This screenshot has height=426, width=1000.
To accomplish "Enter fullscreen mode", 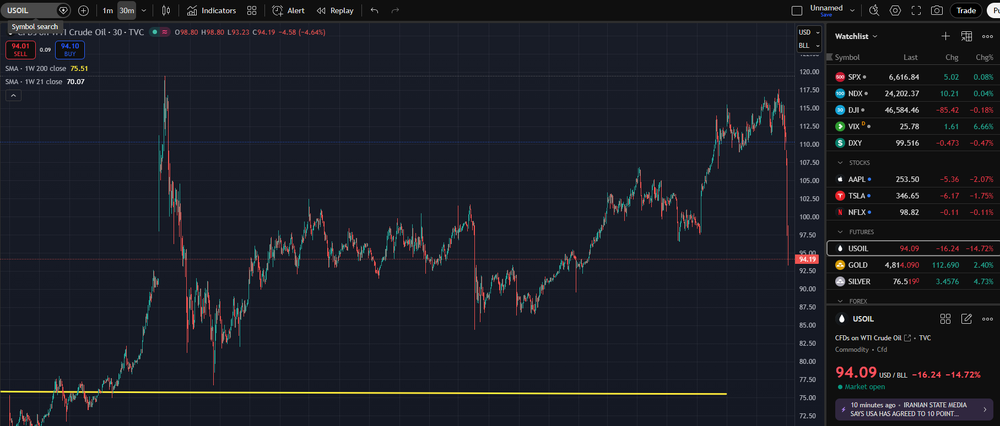I will [x=916, y=10].
